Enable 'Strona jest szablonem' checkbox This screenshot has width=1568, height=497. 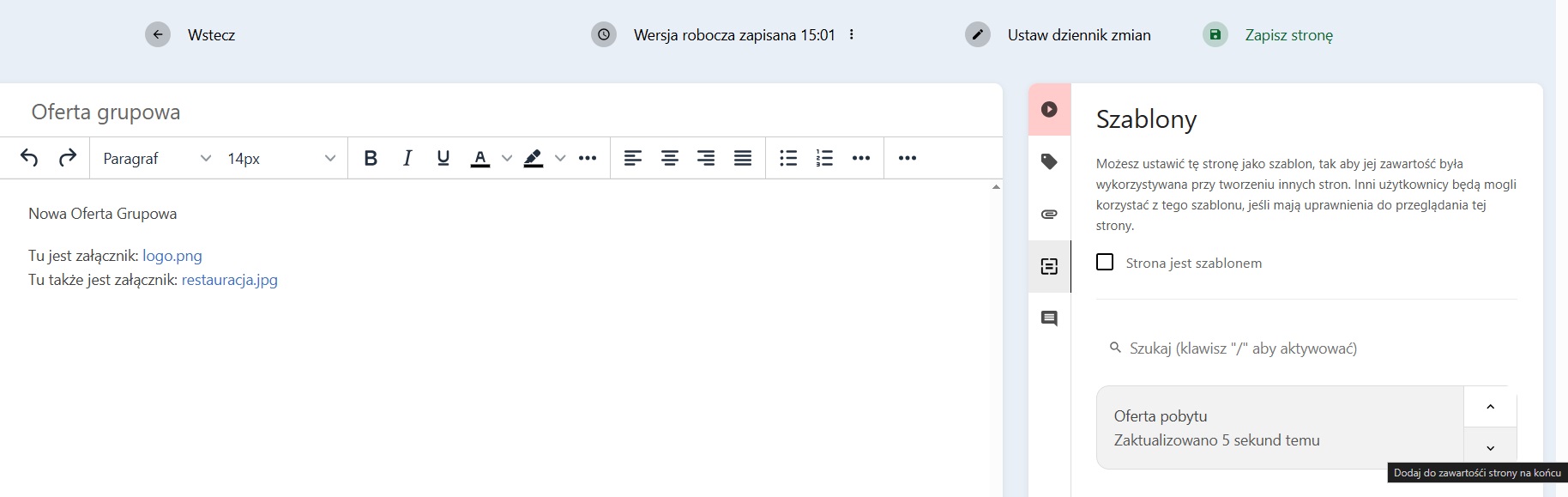1105,263
